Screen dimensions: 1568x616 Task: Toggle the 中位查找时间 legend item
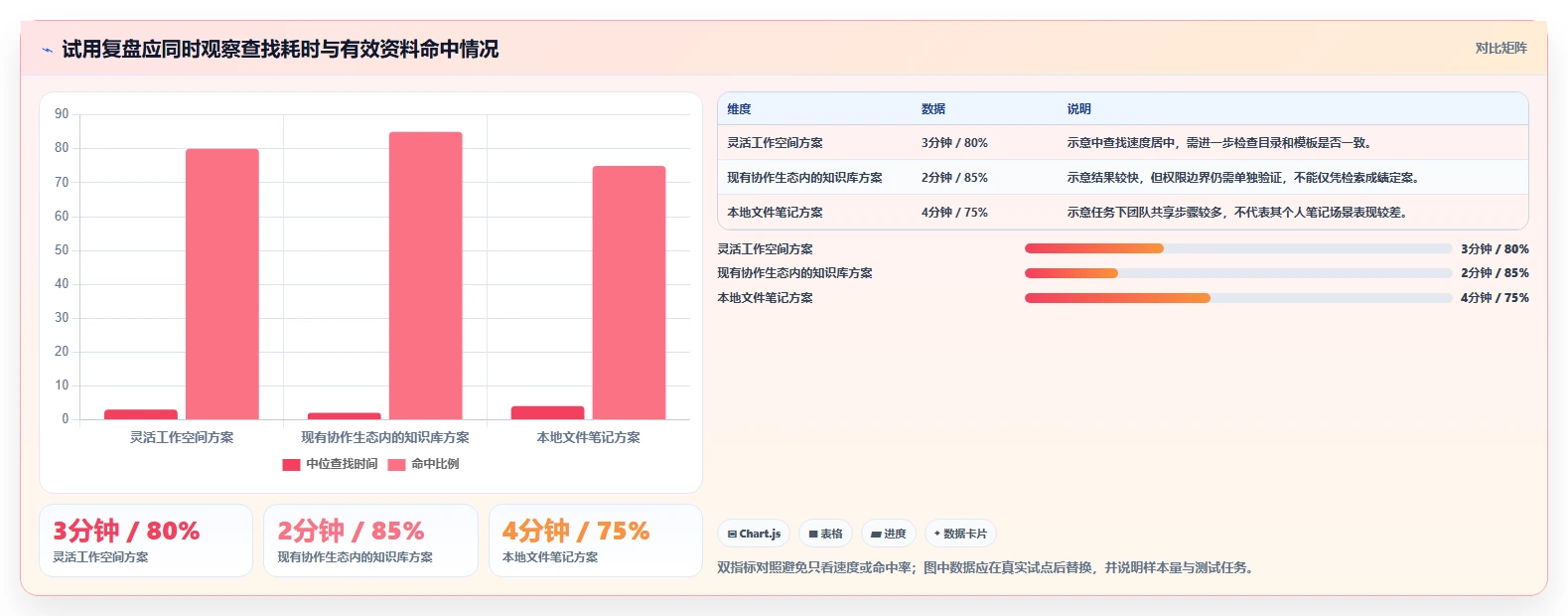(x=330, y=464)
